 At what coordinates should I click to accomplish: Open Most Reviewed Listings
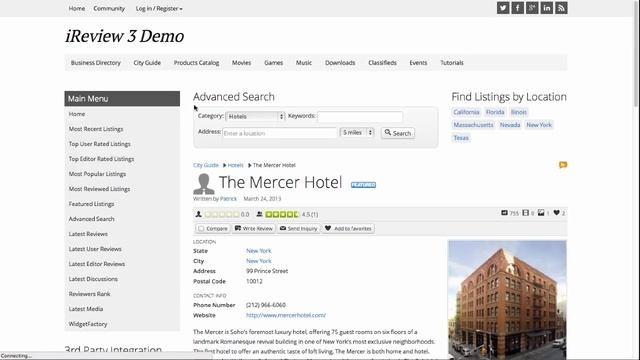pos(99,189)
